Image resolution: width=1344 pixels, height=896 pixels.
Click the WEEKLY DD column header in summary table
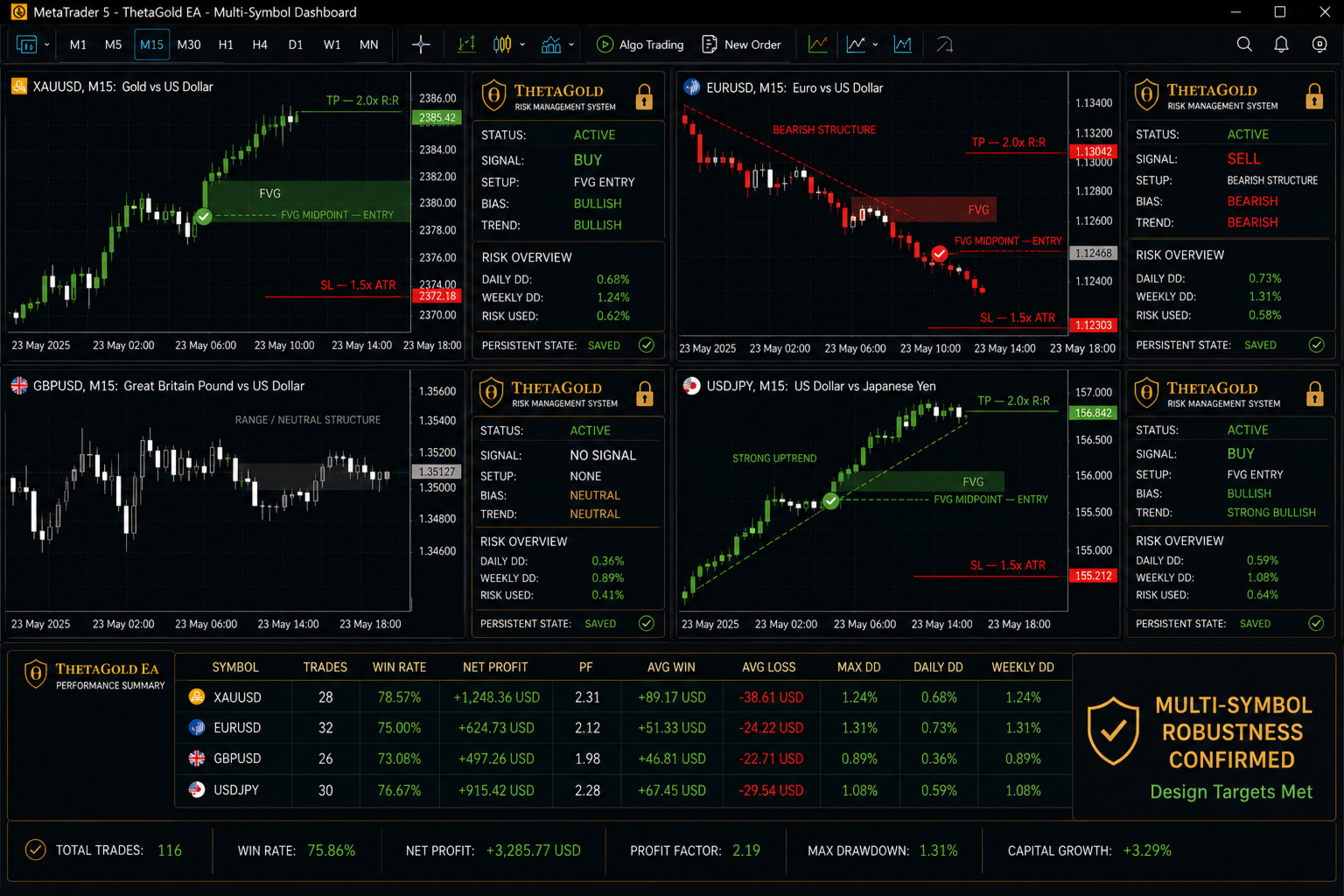click(1023, 667)
